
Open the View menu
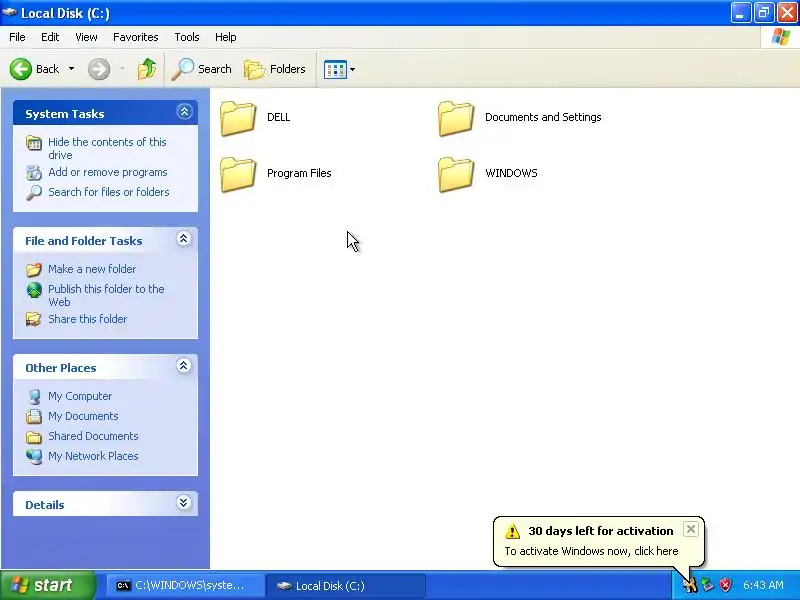pos(86,37)
